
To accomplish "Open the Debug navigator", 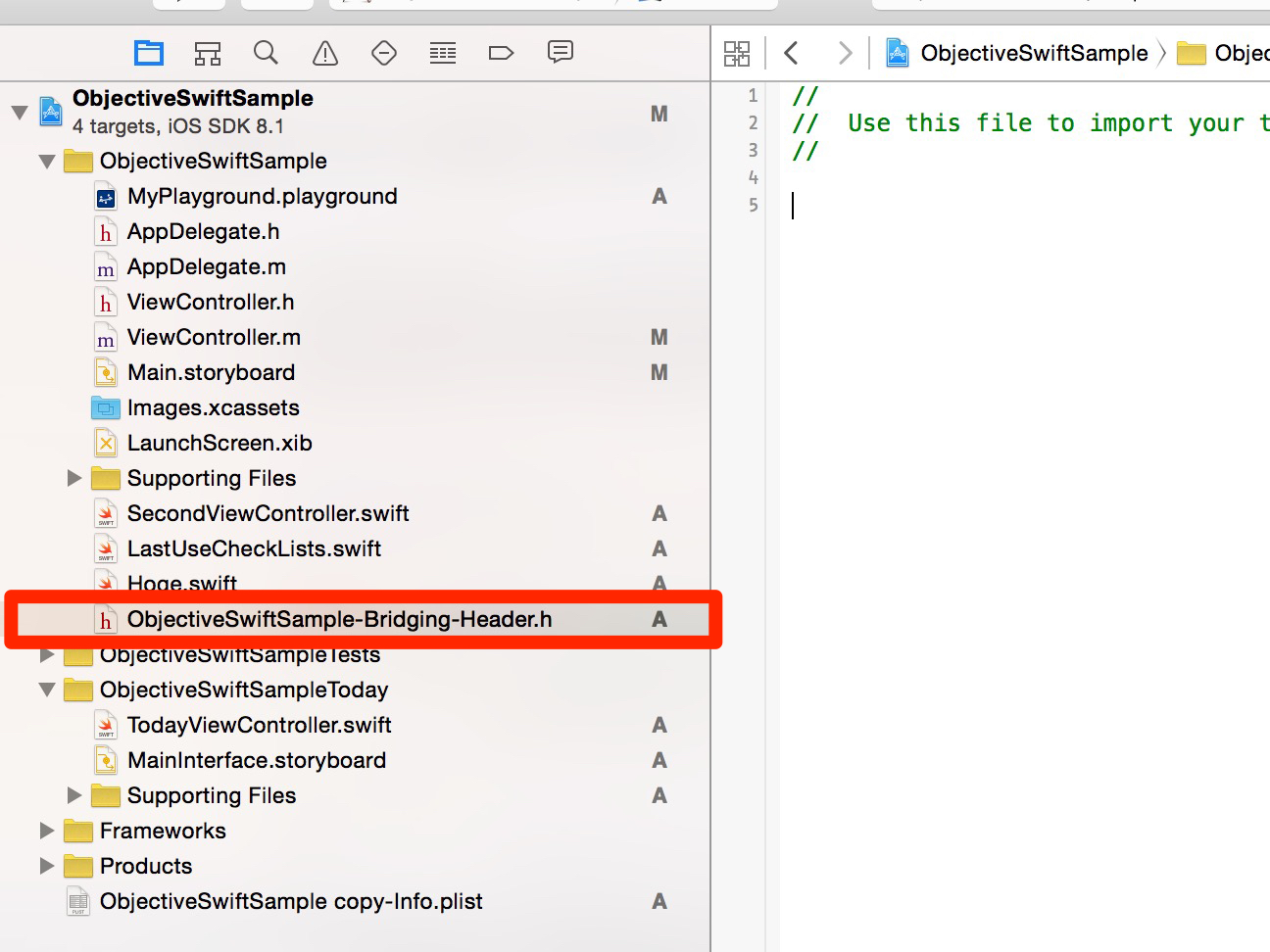I will (x=443, y=53).
